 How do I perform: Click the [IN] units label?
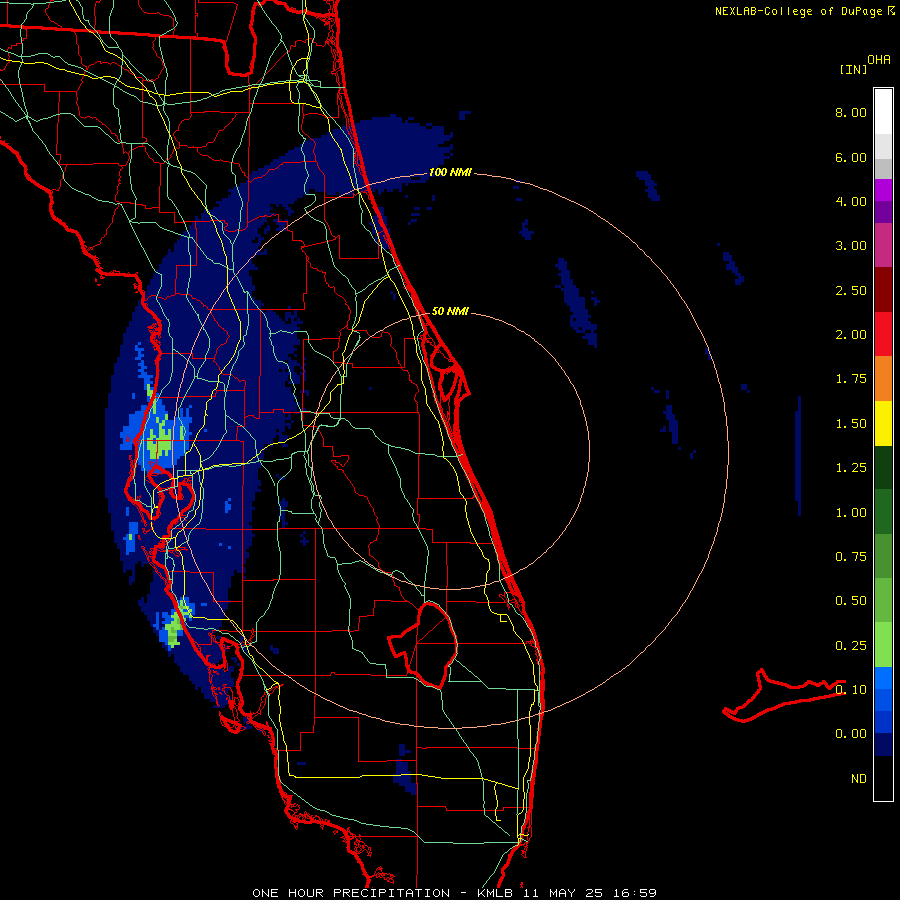(x=853, y=69)
